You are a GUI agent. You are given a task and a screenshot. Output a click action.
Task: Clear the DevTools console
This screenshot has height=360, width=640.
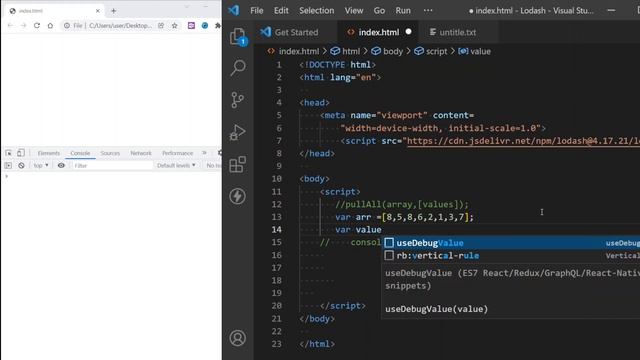pos(21,165)
